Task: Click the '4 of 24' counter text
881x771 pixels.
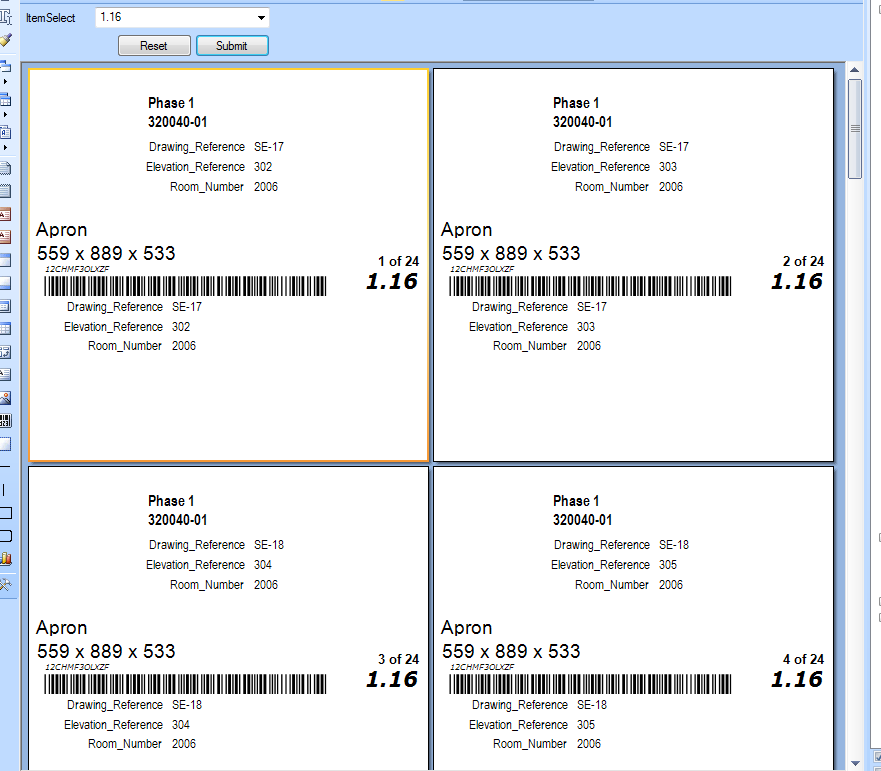Action: point(803,659)
